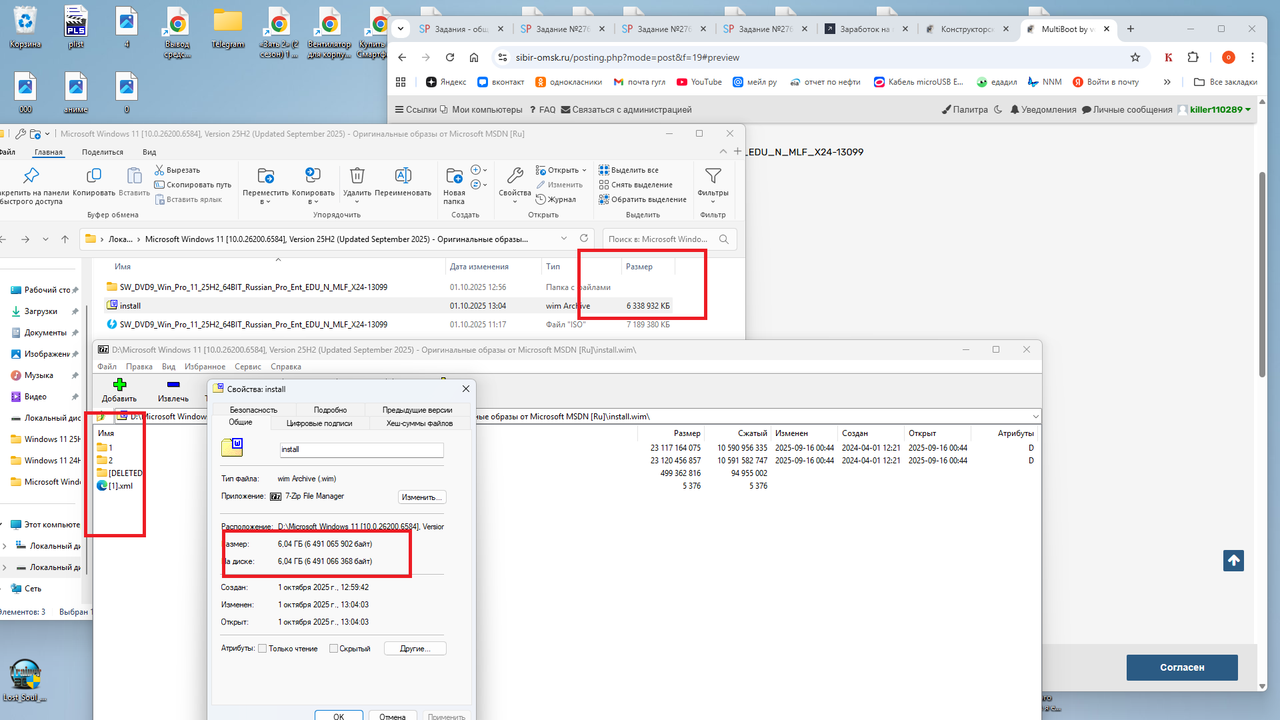Click the Изменить... button in properties

click(422, 497)
